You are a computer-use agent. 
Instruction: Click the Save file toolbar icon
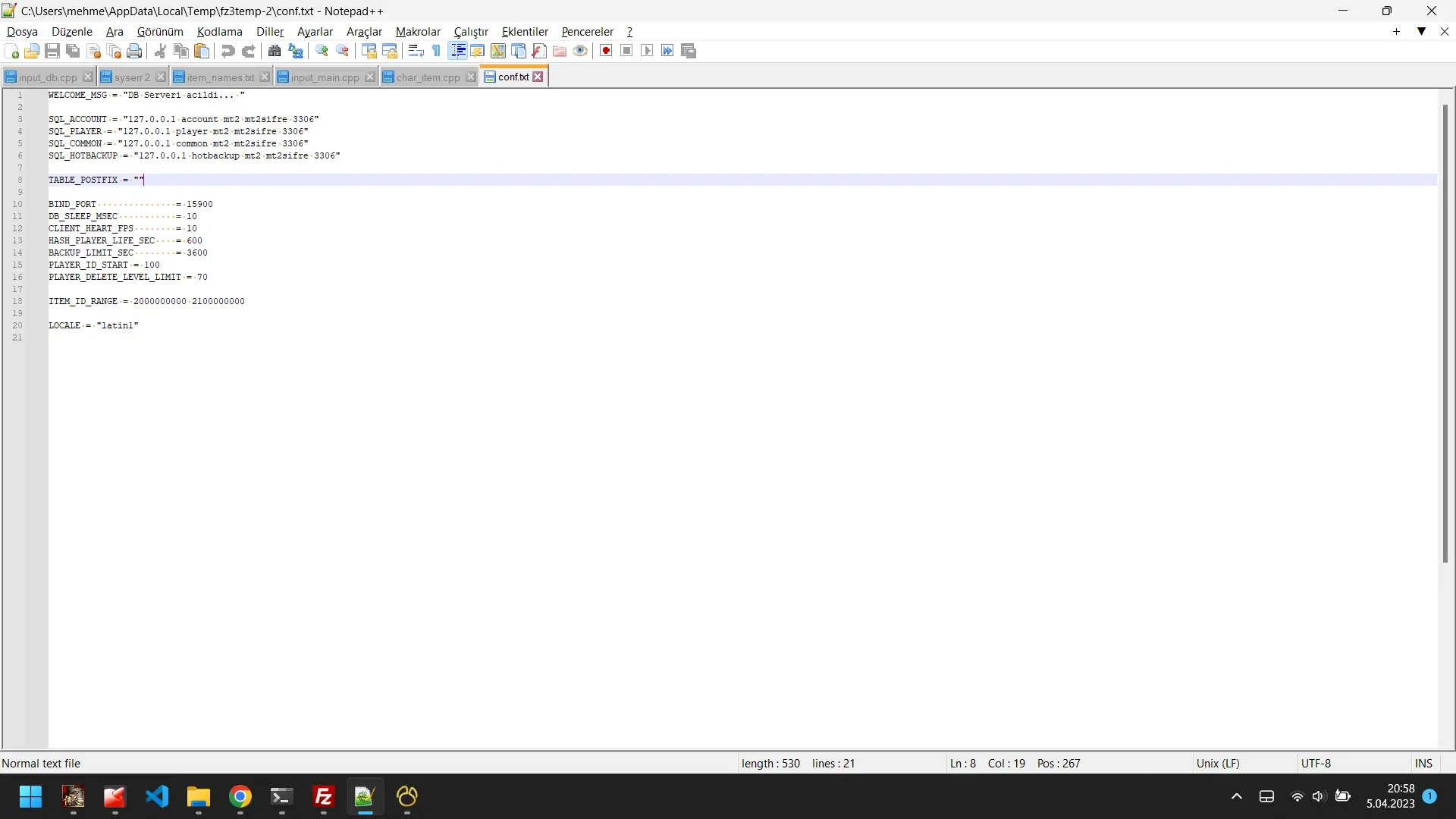click(52, 51)
